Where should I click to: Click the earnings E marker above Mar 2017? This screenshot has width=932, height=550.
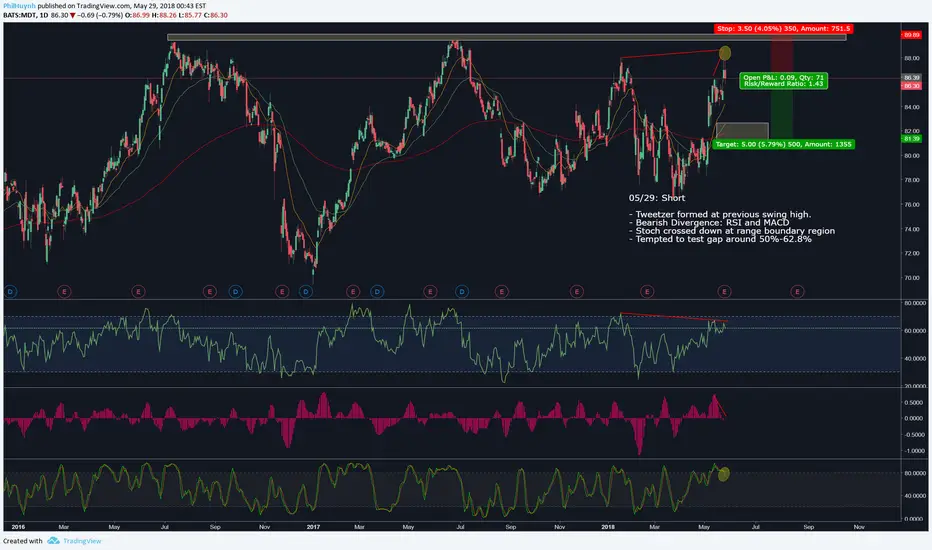353,291
